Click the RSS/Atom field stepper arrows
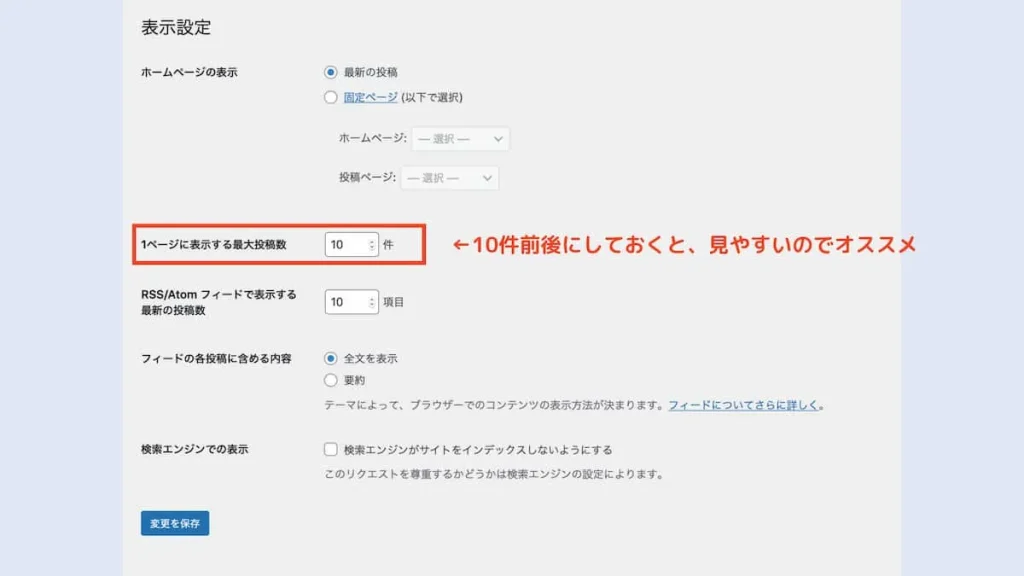 pos(372,302)
